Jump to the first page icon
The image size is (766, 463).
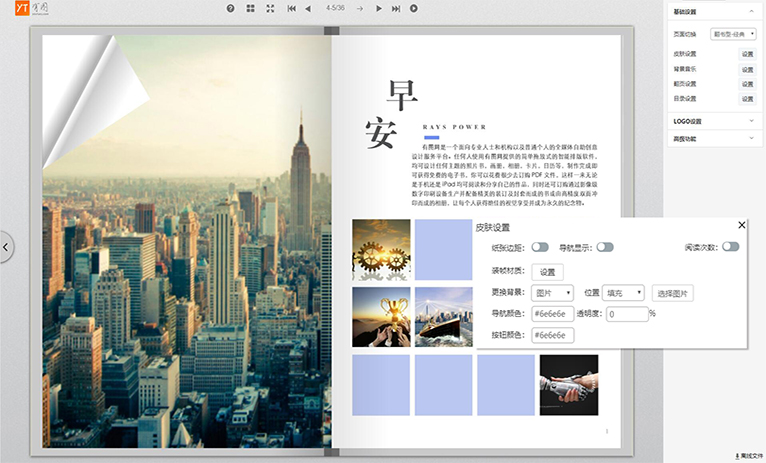pos(292,8)
